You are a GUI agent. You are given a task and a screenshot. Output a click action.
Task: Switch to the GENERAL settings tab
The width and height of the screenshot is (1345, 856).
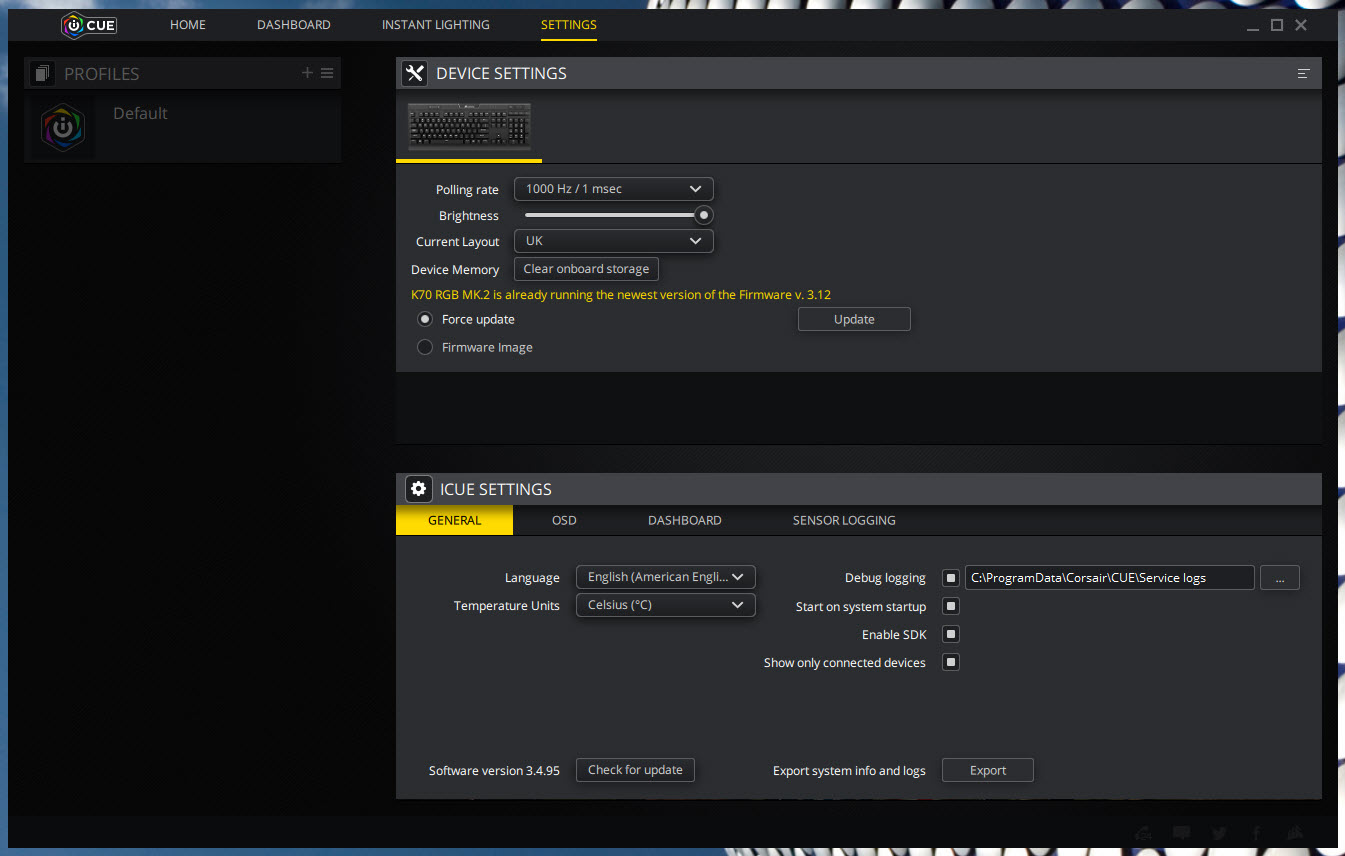pos(454,520)
